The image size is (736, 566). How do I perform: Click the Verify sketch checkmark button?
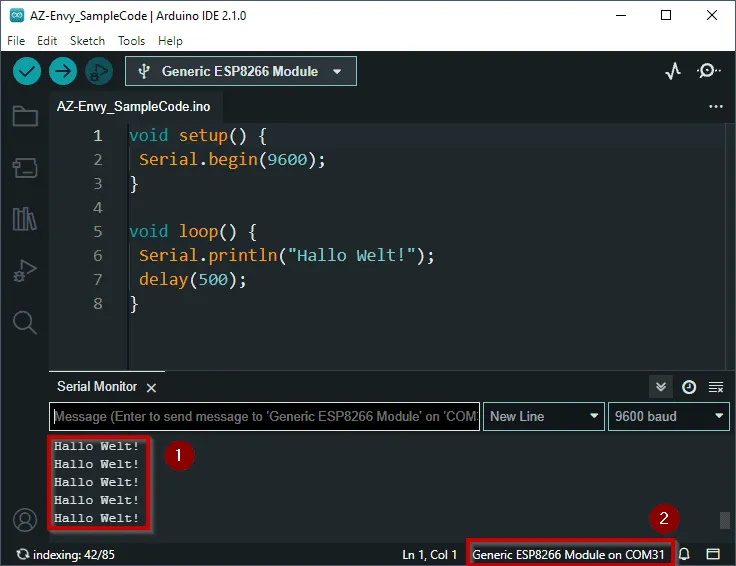(x=28, y=72)
